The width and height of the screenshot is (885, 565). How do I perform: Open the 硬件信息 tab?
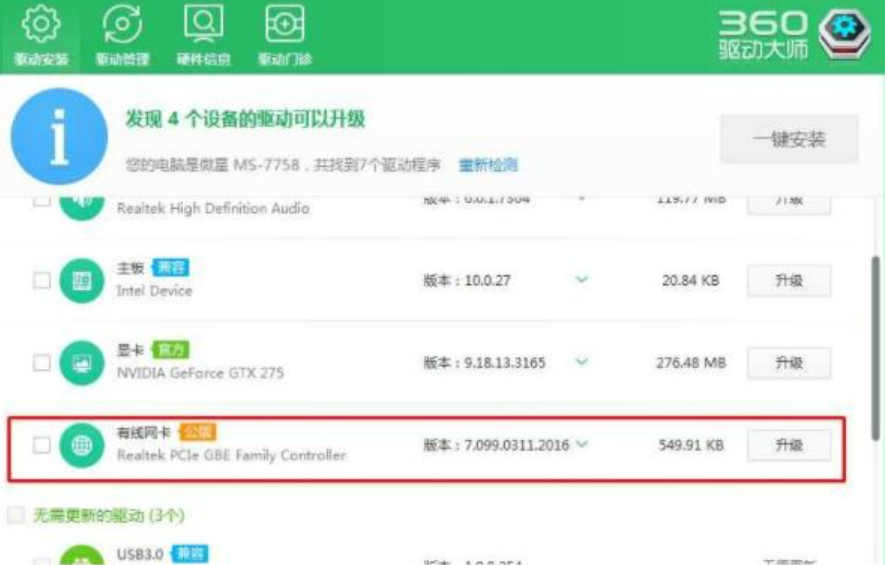point(203,37)
